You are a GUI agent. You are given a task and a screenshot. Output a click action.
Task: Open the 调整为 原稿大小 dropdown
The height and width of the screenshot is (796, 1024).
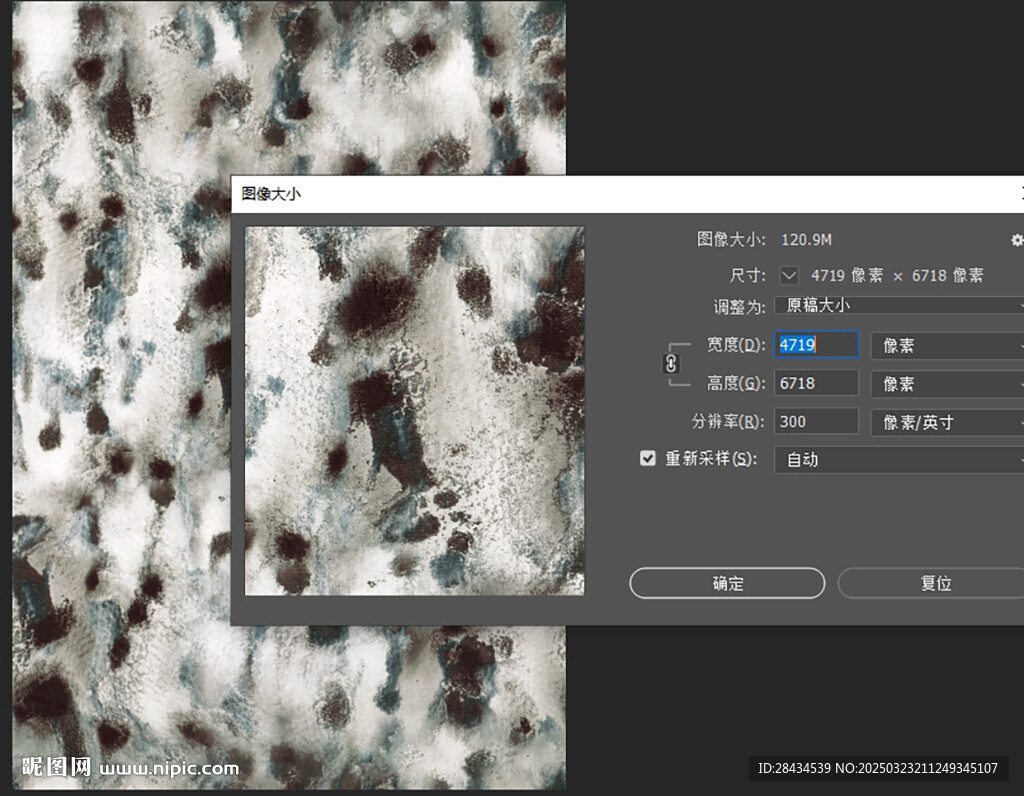[899, 306]
